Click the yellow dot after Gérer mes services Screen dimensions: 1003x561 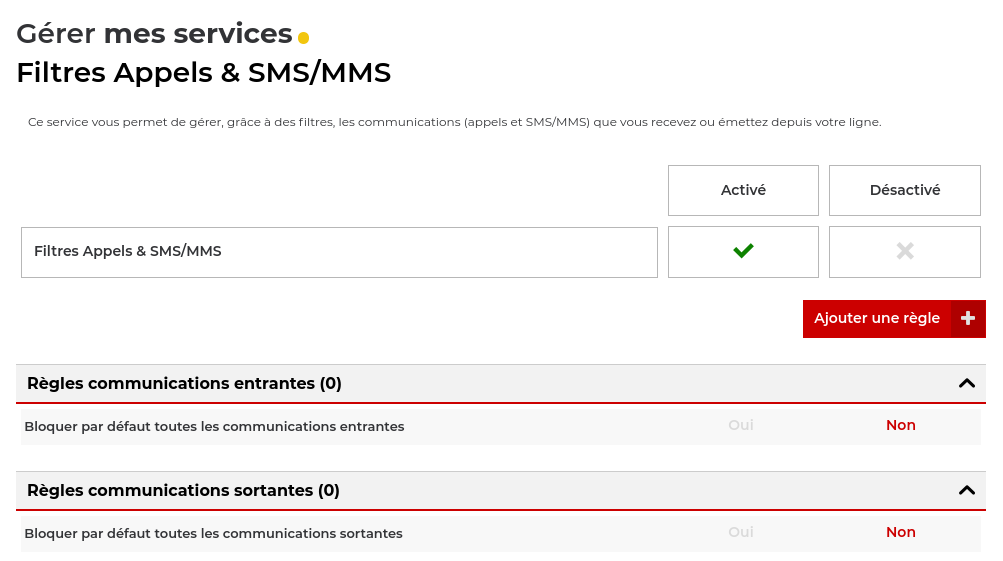pyautogui.click(x=304, y=38)
